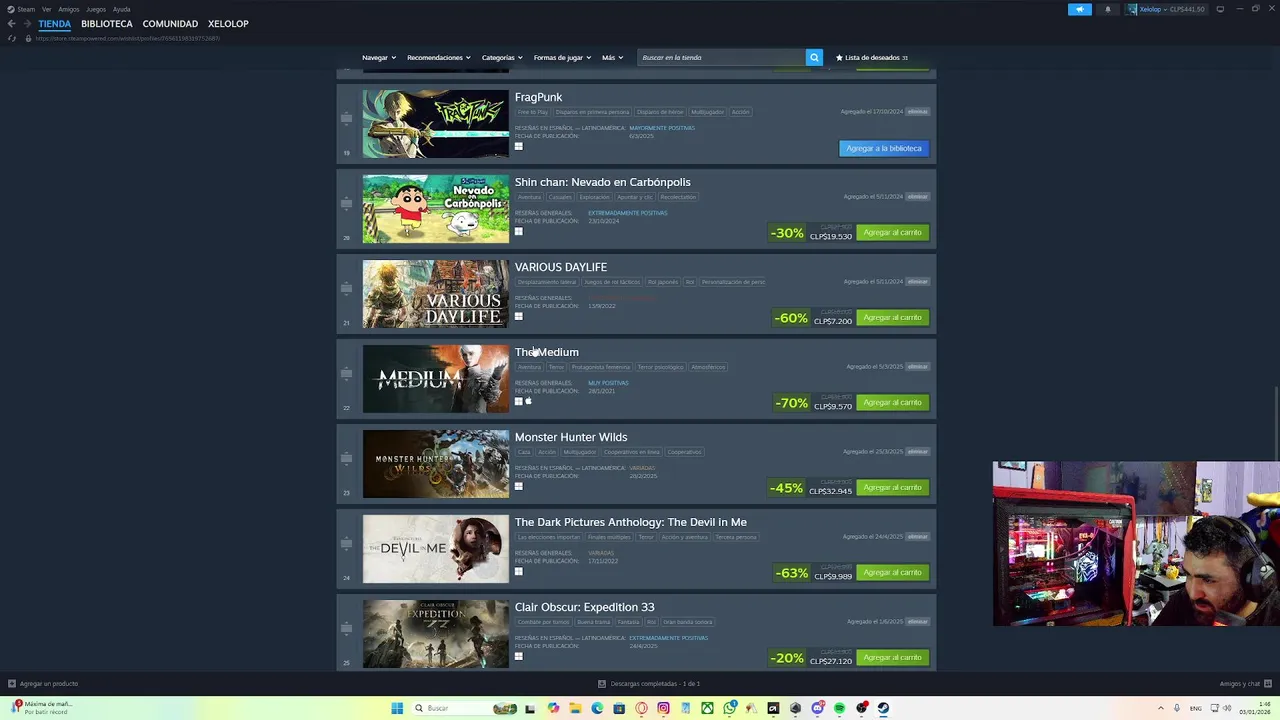Image resolution: width=1280 pixels, height=720 pixels.
Task: Click the Rol japonés tag on VARIOUS DAYLIFE
Action: coord(663,282)
